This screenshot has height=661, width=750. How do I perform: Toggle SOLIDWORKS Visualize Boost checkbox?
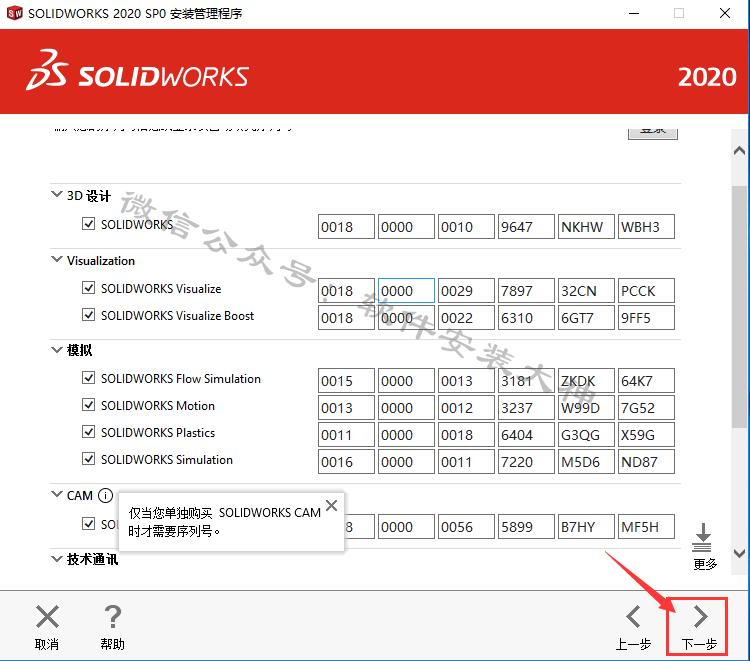tap(88, 315)
